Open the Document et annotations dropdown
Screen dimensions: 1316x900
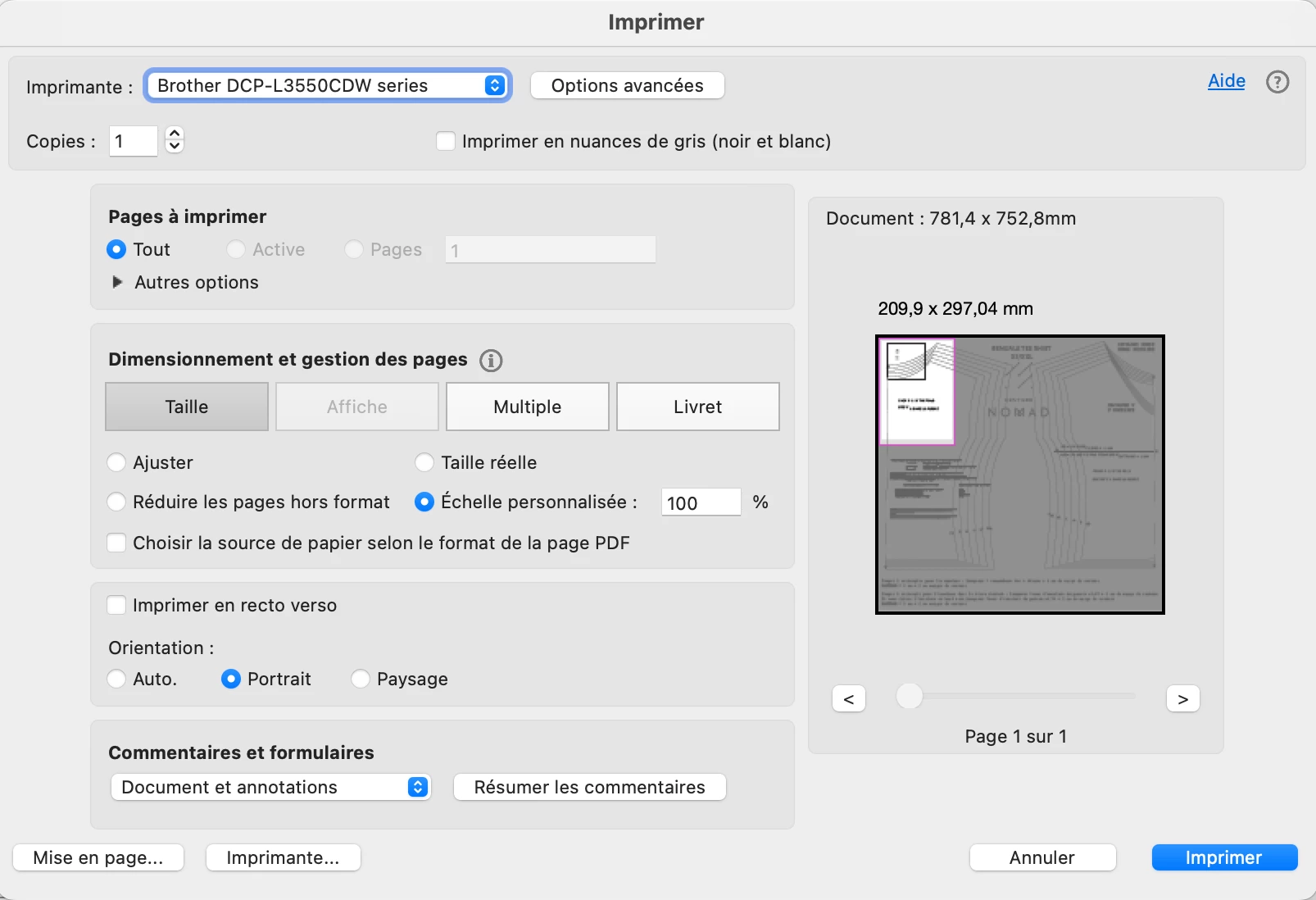pos(270,787)
